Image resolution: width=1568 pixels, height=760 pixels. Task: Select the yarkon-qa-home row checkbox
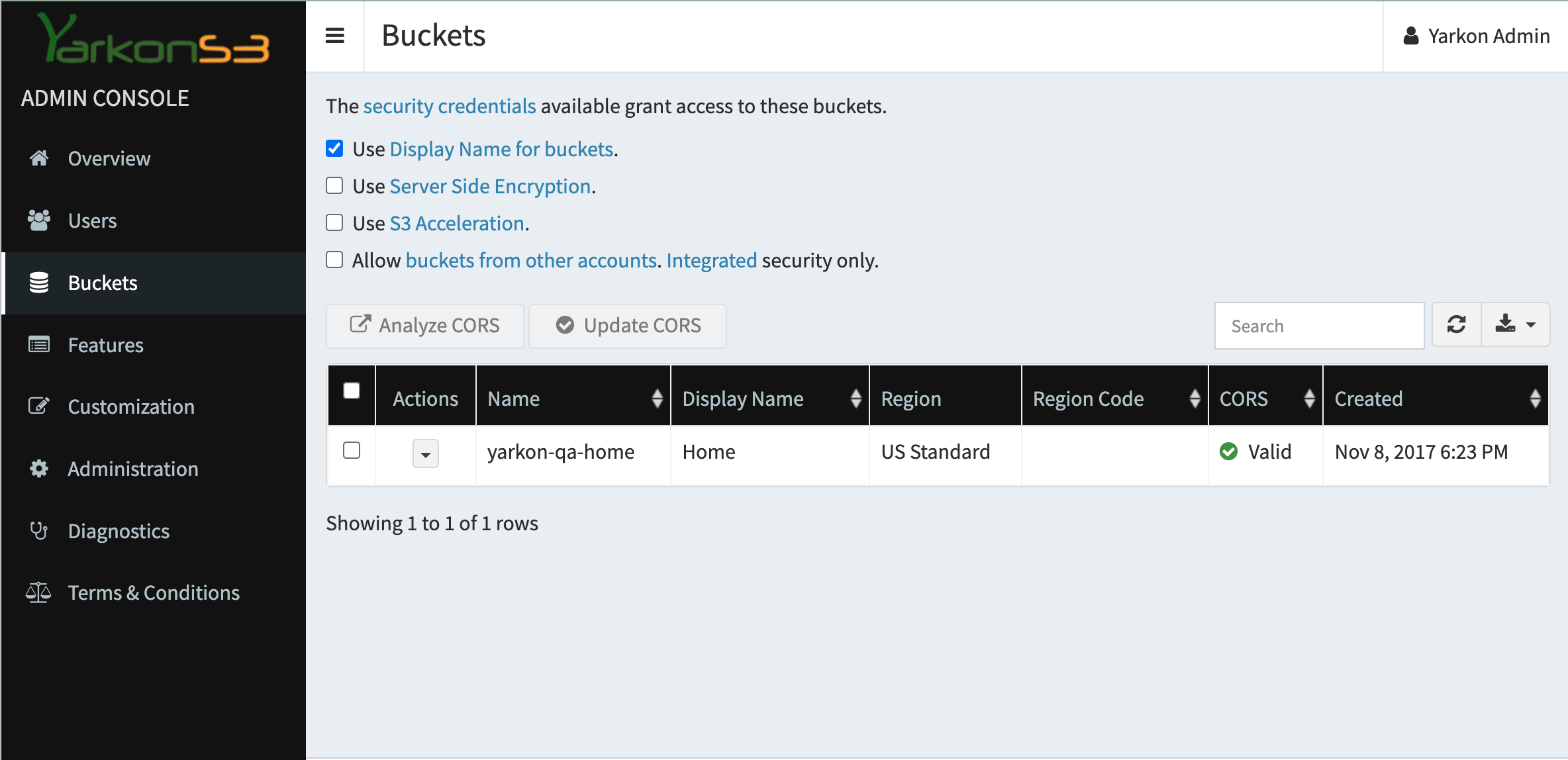coord(352,451)
